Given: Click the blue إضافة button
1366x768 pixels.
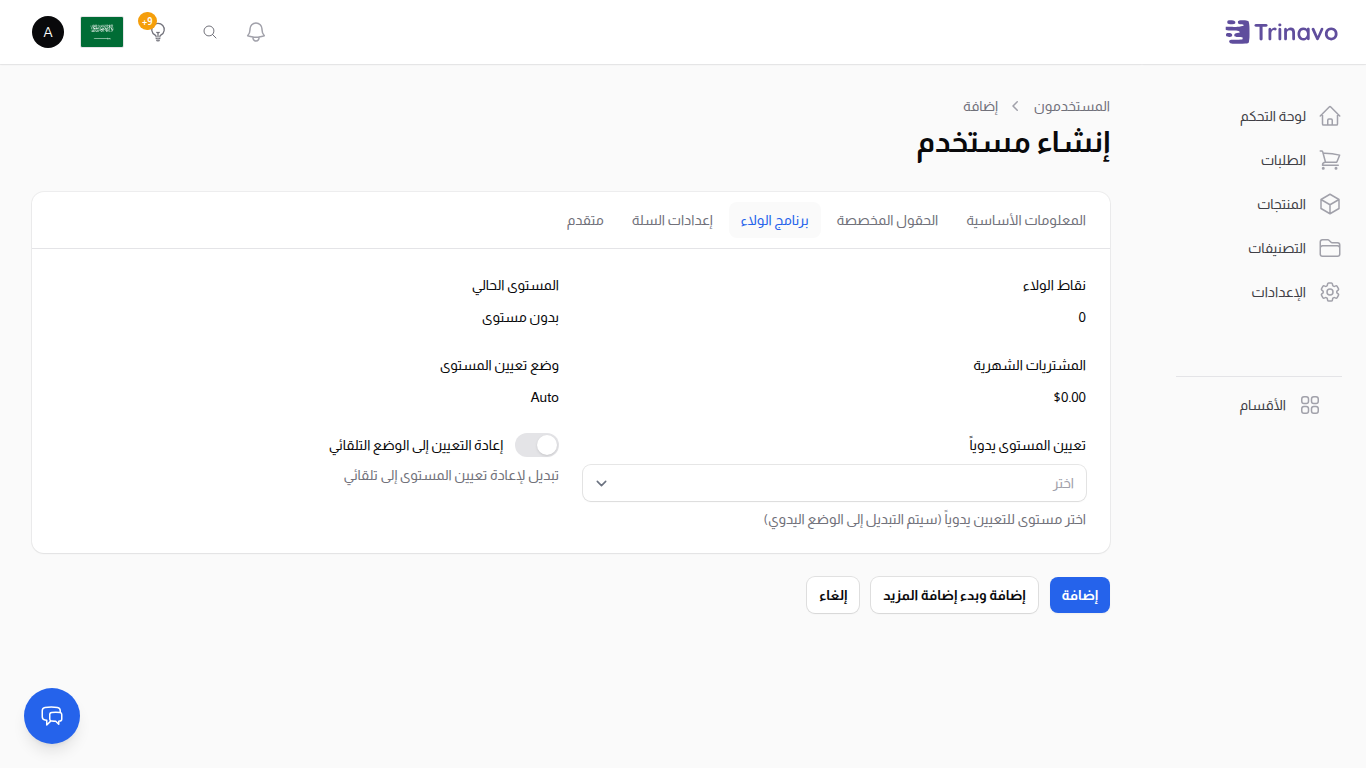Looking at the screenshot, I should 1079,594.
